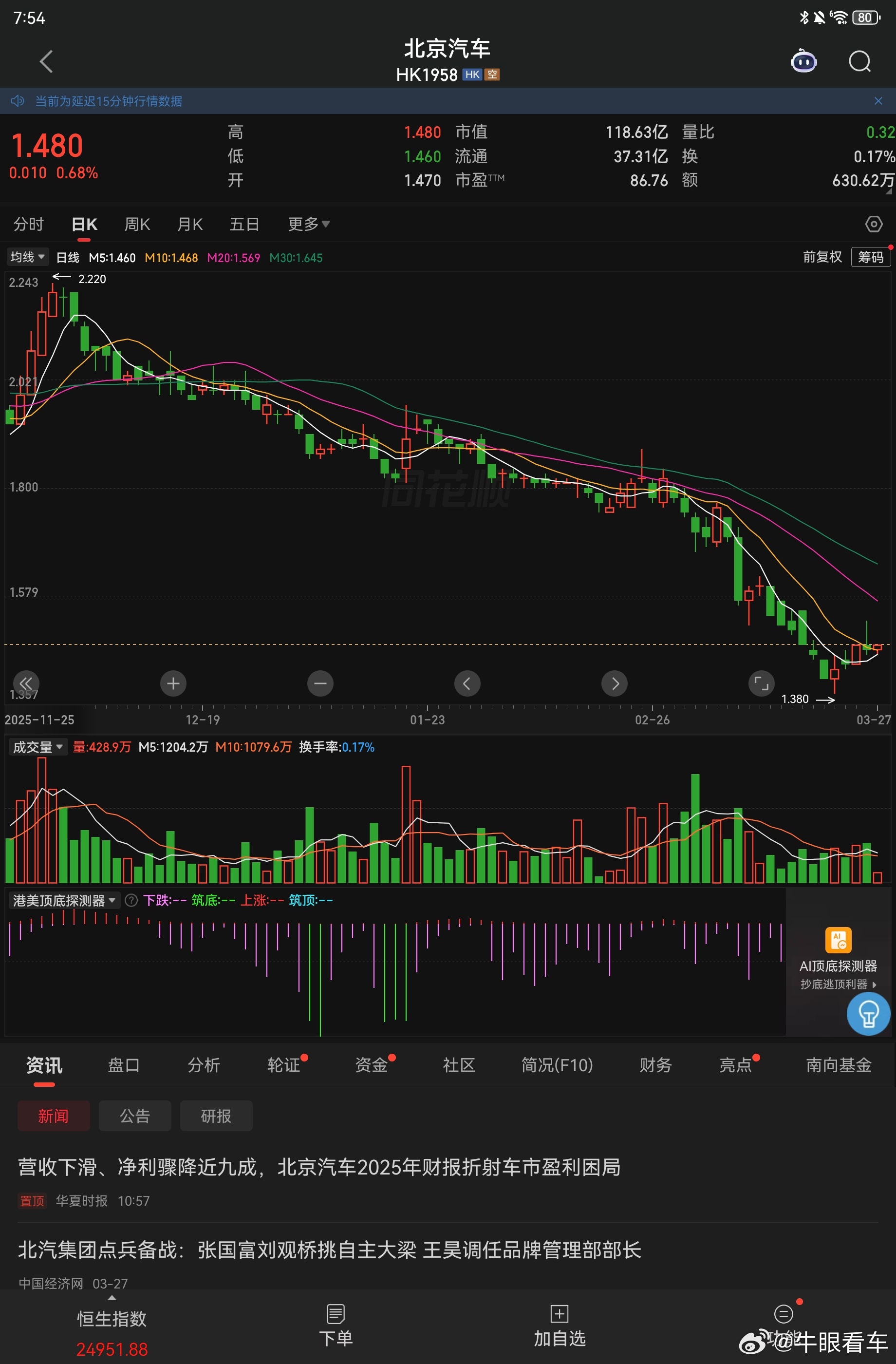This screenshot has width=896, height=1364.
Task: Open stock search magnifier
Action: [859, 61]
